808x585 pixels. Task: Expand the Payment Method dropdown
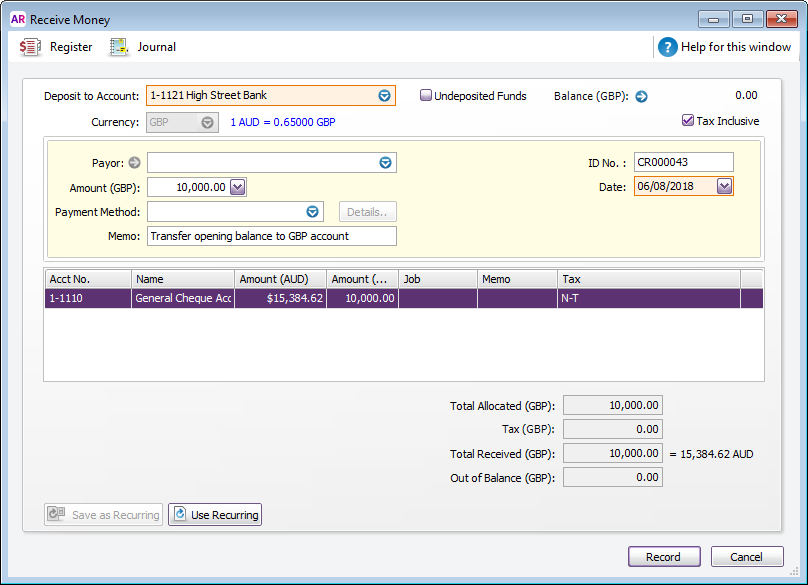pyautogui.click(x=312, y=212)
